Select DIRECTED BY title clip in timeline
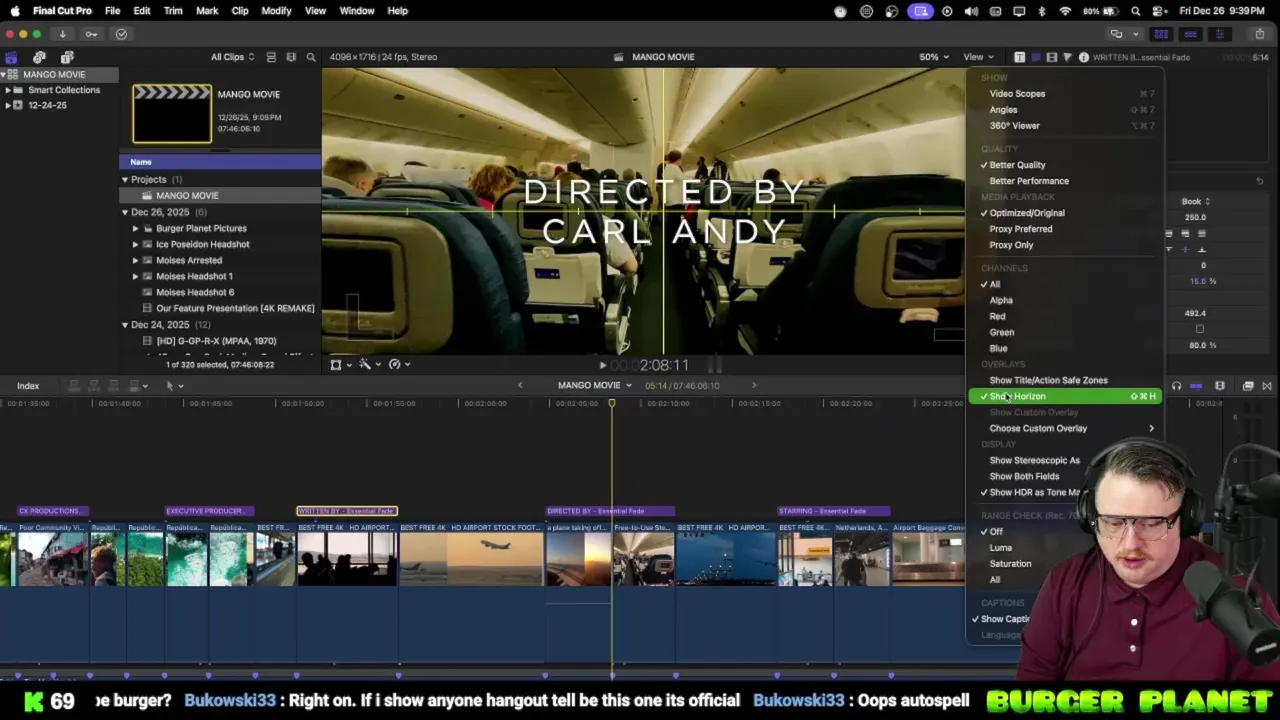This screenshot has height=720, width=1280. [x=610, y=511]
